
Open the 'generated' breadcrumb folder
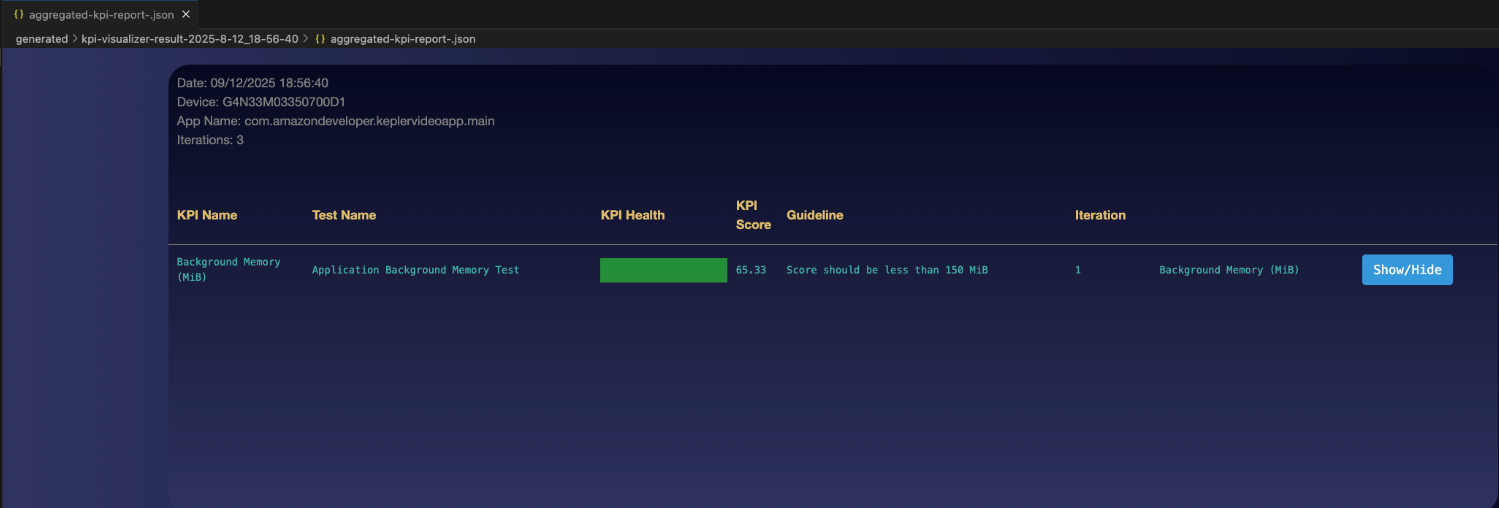[x=42, y=39]
